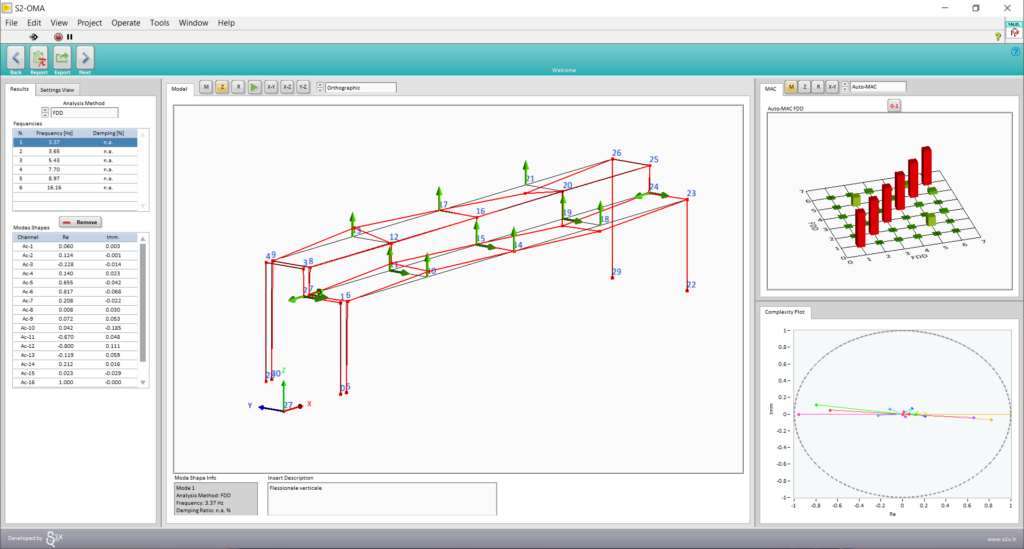Toggle the Z button in MAC panel
Viewport: 1024px width, 549px height.
point(805,87)
